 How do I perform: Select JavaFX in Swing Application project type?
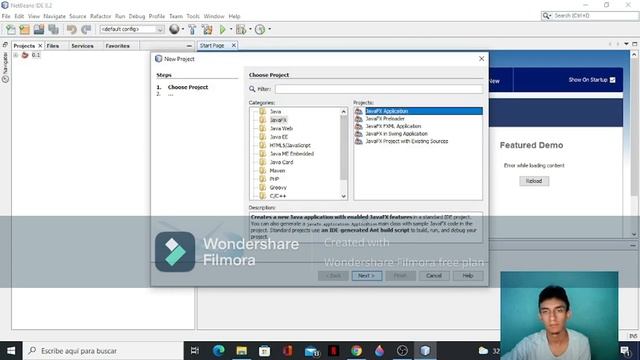396,133
